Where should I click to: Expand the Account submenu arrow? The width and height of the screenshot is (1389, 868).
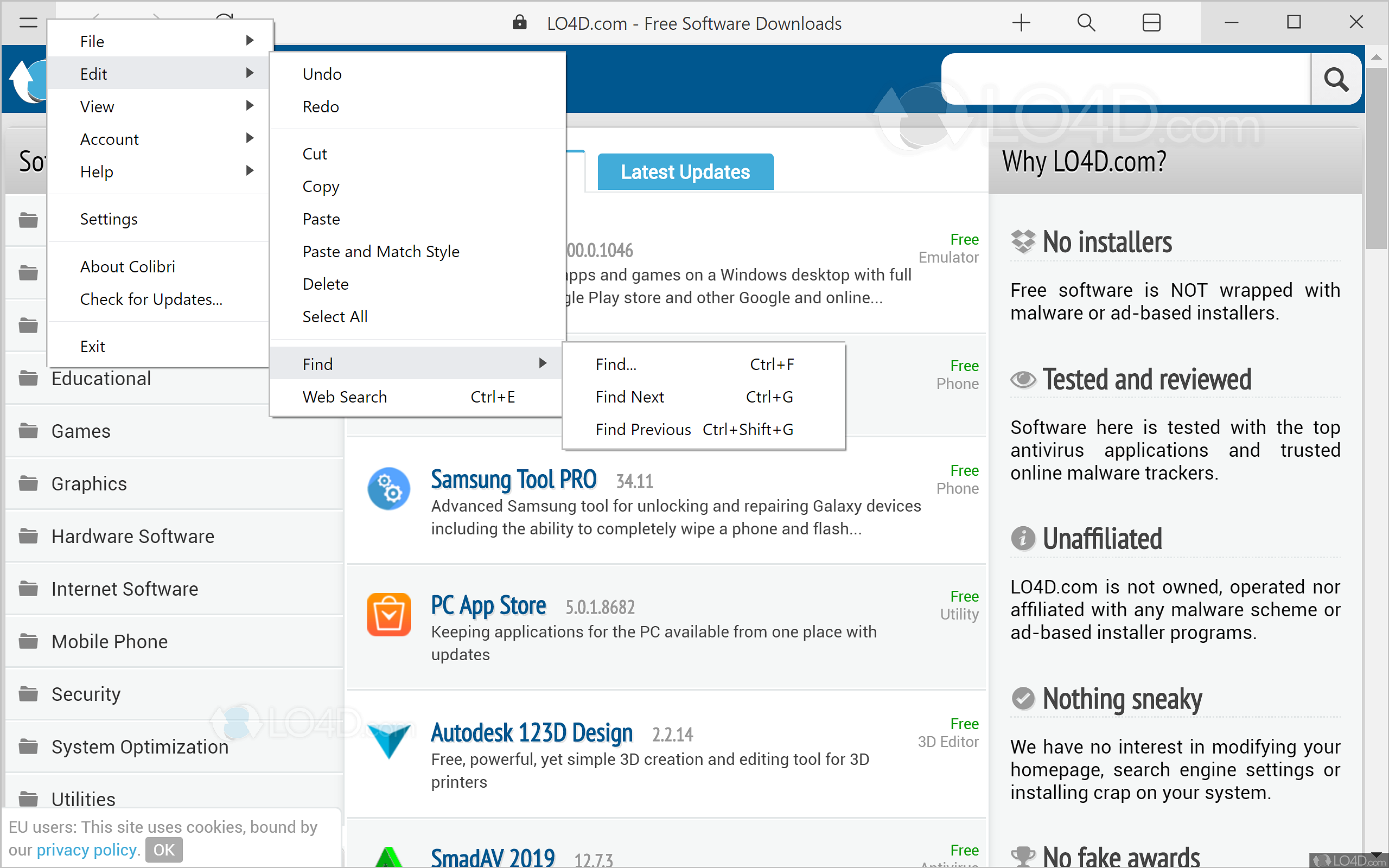[x=249, y=138]
